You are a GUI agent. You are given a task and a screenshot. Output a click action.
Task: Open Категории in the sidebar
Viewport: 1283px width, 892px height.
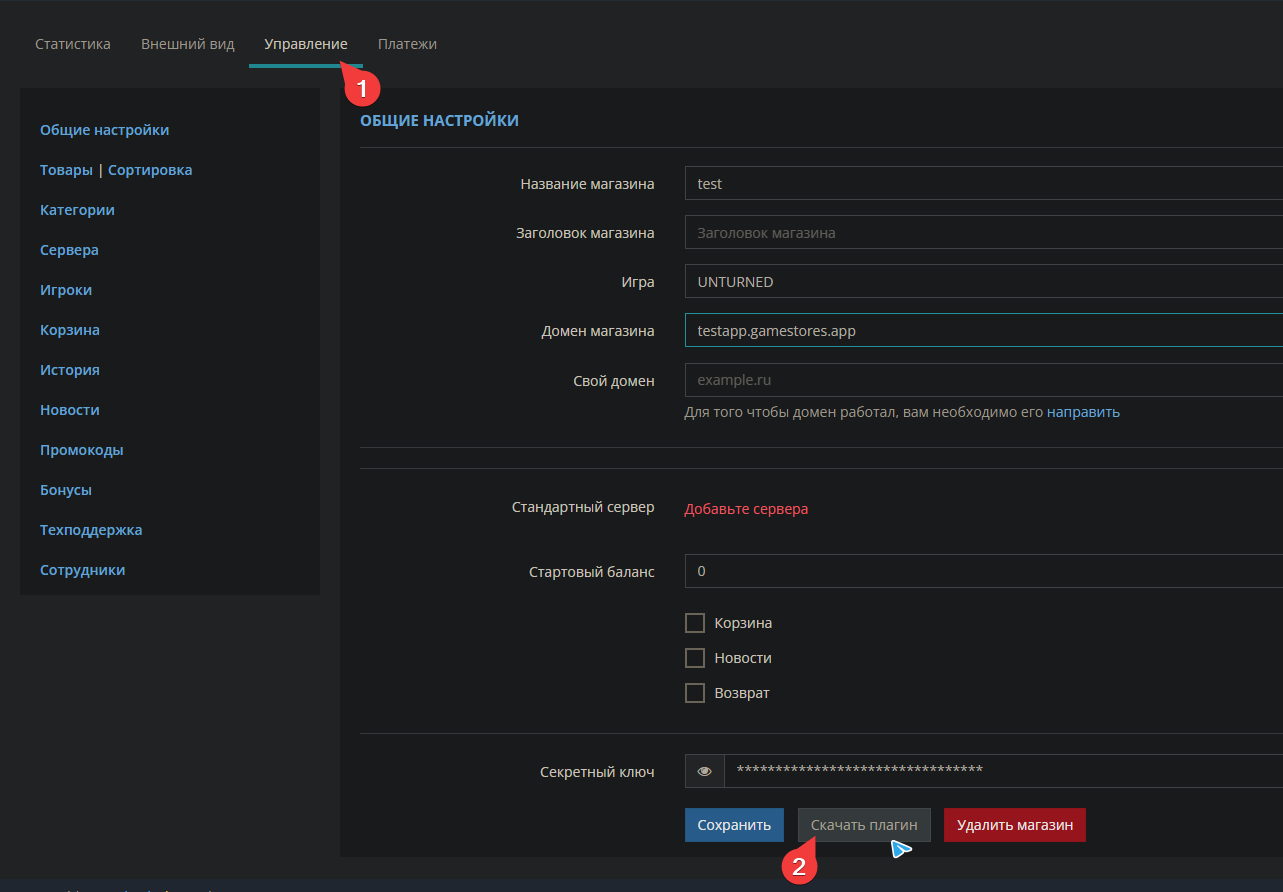click(77, 210)
